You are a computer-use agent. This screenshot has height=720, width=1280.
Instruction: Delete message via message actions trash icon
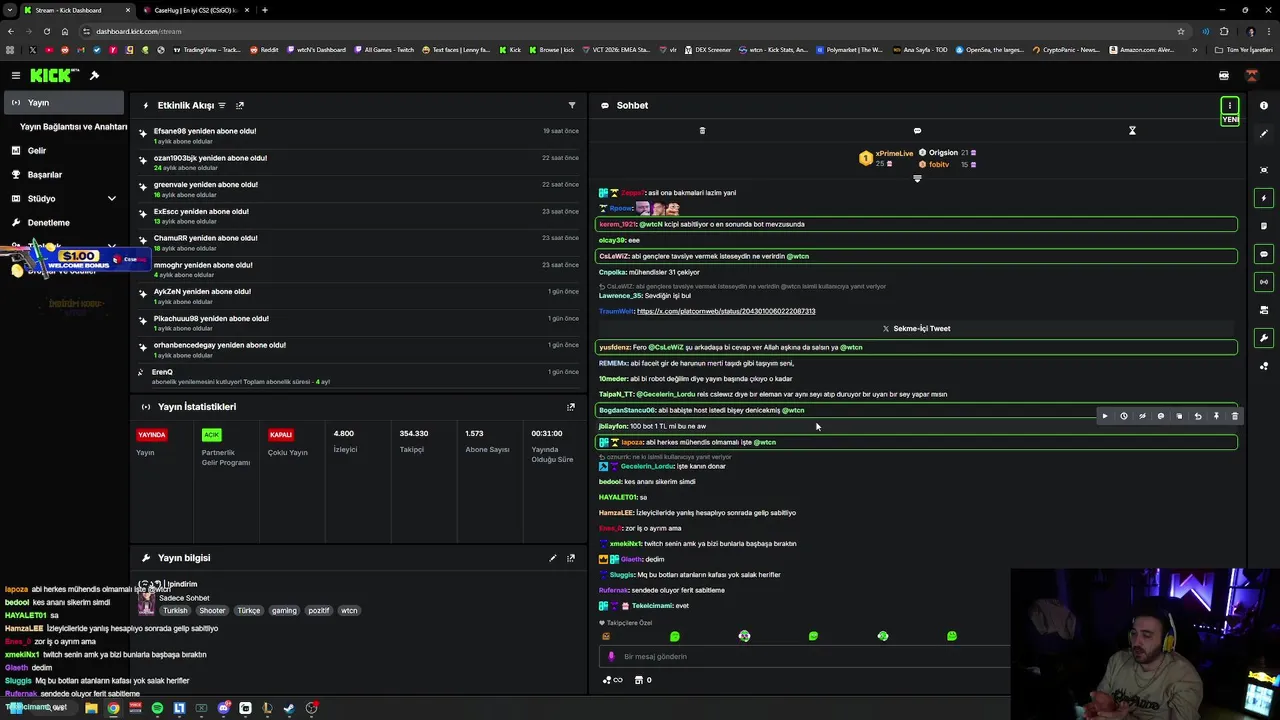coord(1235,416)
